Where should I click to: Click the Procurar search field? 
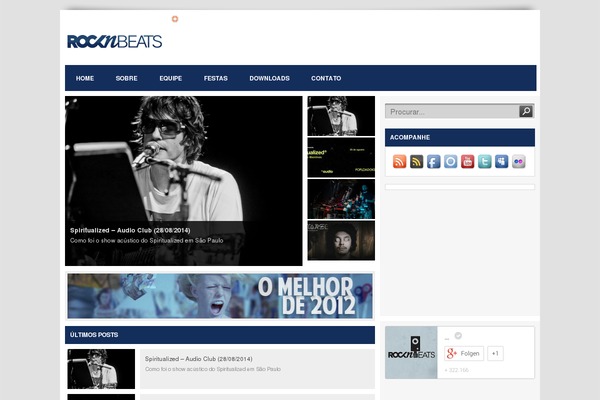452,111
